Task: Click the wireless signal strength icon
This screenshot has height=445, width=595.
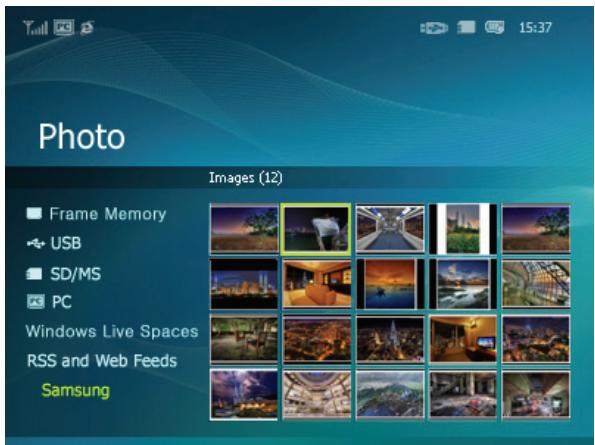Action: 35,27
